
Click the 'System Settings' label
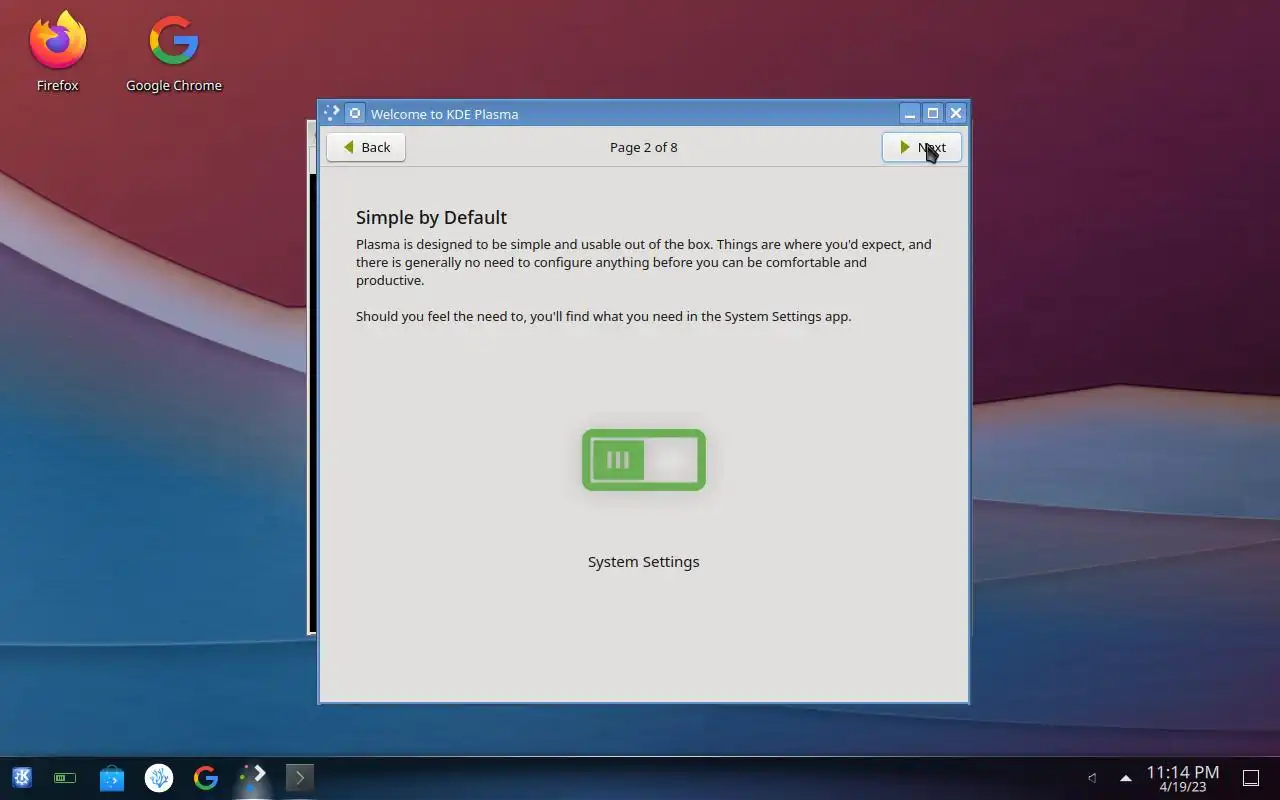tap(644, 562)
